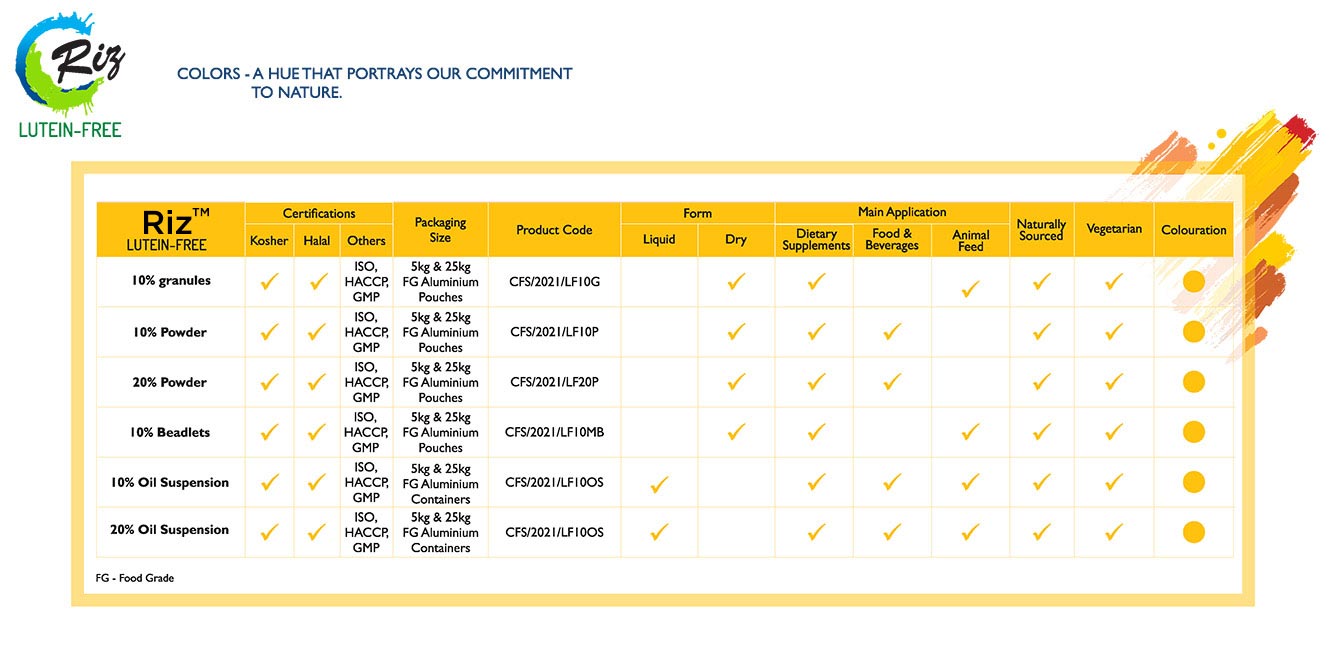Select Naturally Sourced checkmark for 10% granules
This screenshot has width=1330, height=645.
point(1041,282)
